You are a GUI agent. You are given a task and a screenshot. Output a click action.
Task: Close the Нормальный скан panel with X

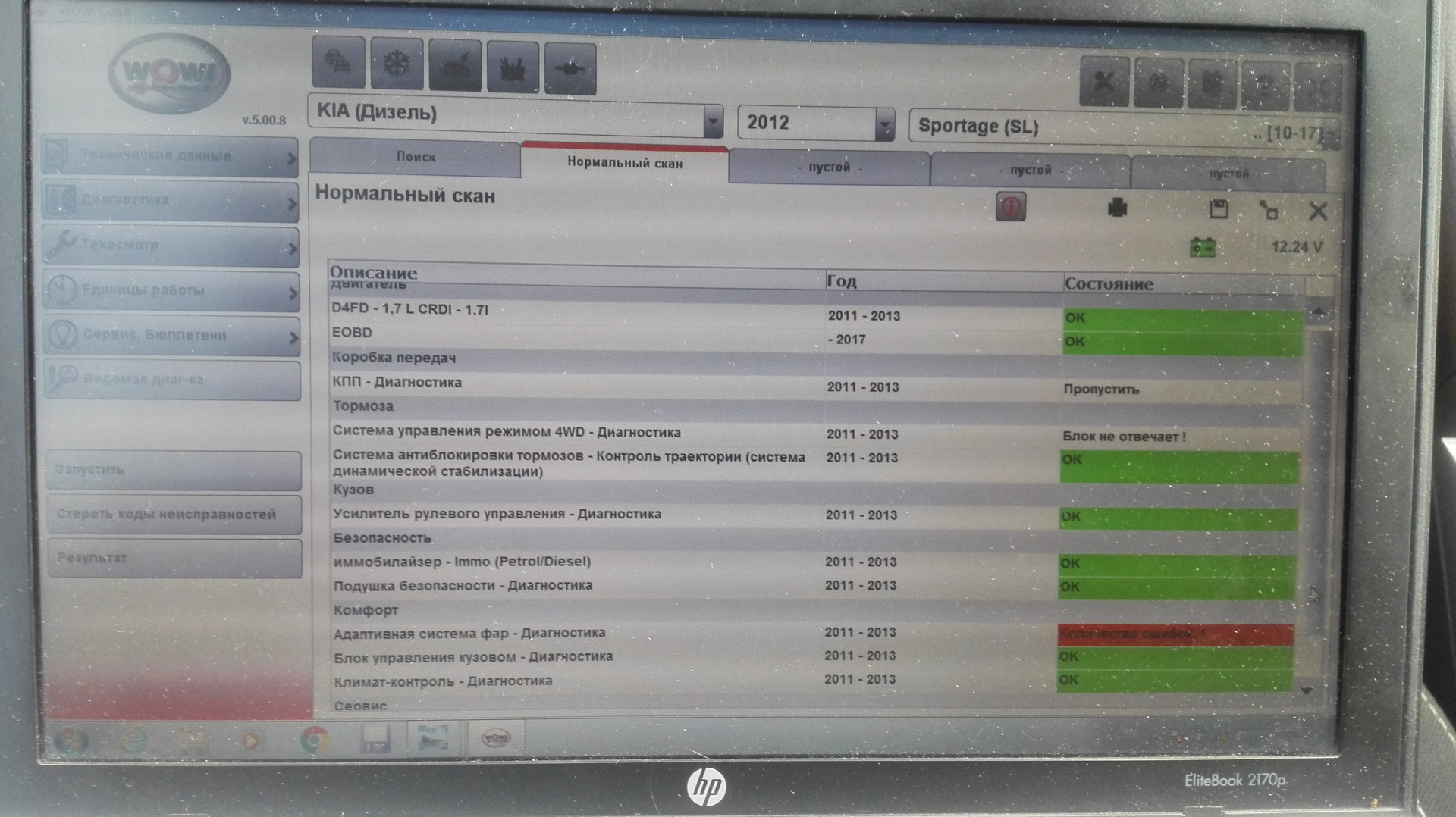pyautogui.click(x=1318, y=211)
